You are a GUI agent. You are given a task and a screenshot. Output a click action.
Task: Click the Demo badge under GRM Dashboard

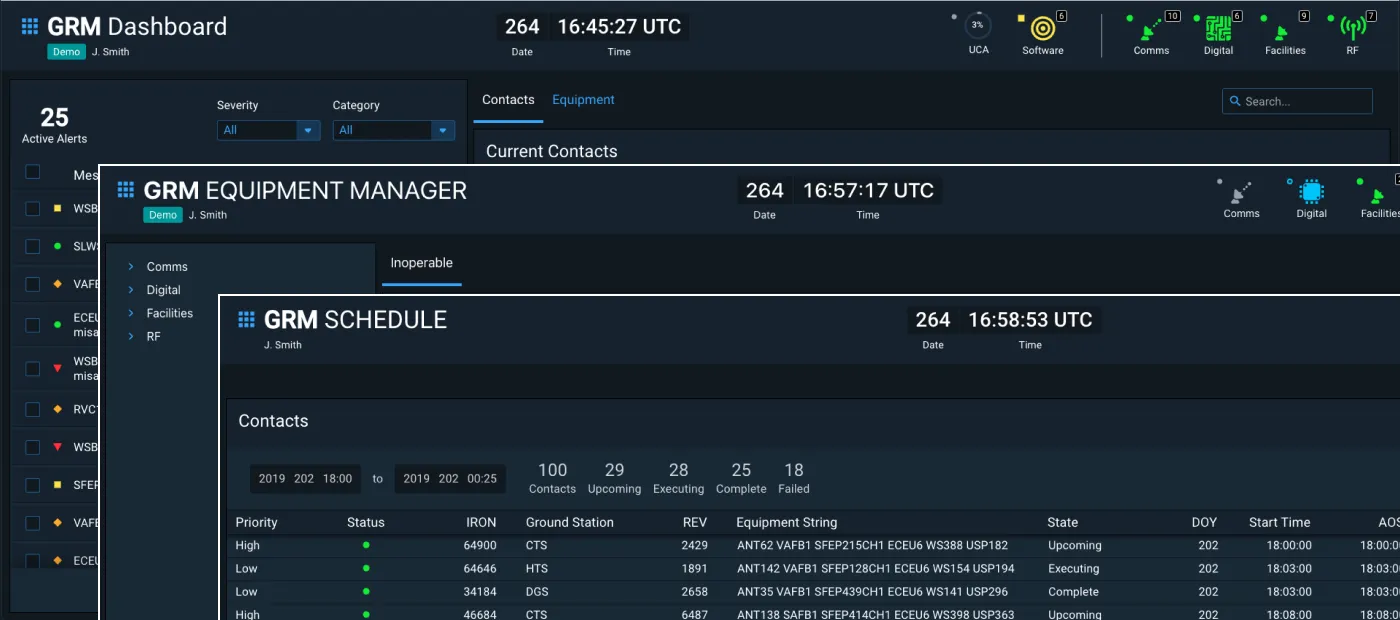click(x=66, y=51)
